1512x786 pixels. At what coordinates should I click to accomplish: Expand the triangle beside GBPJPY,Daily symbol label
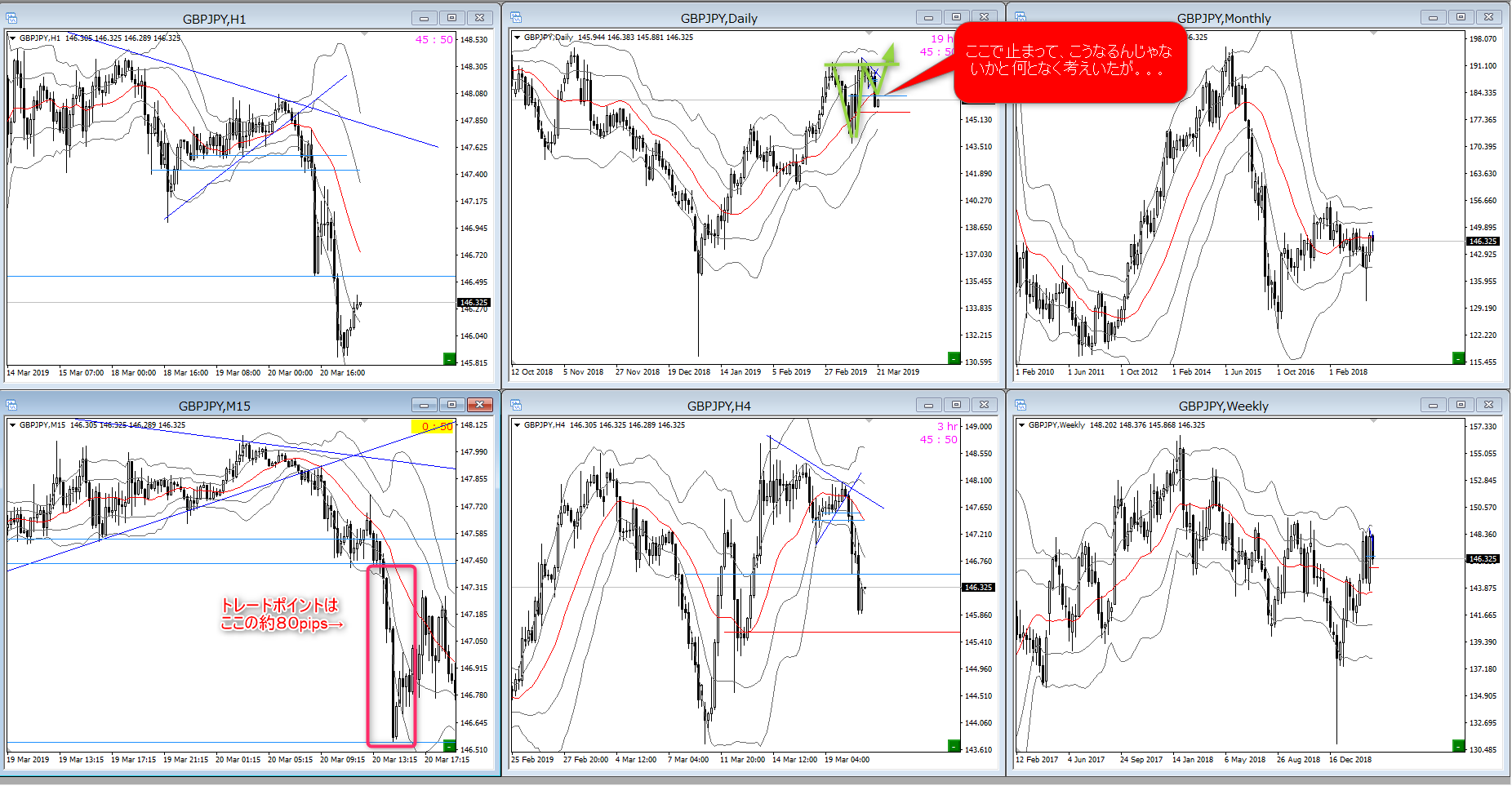517,38
